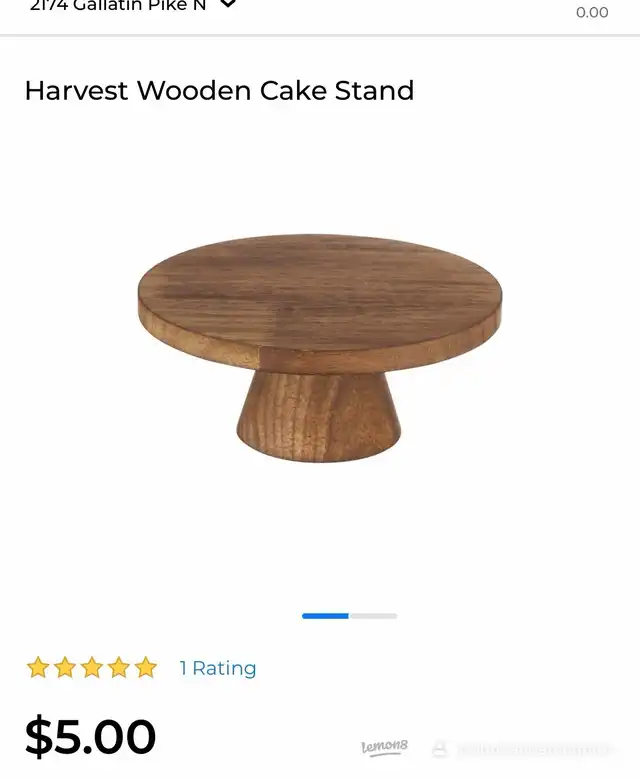Screen dimensions: 640x779
Task: Click the blurred username beside profile icon
Action: (x=533, y=749)
